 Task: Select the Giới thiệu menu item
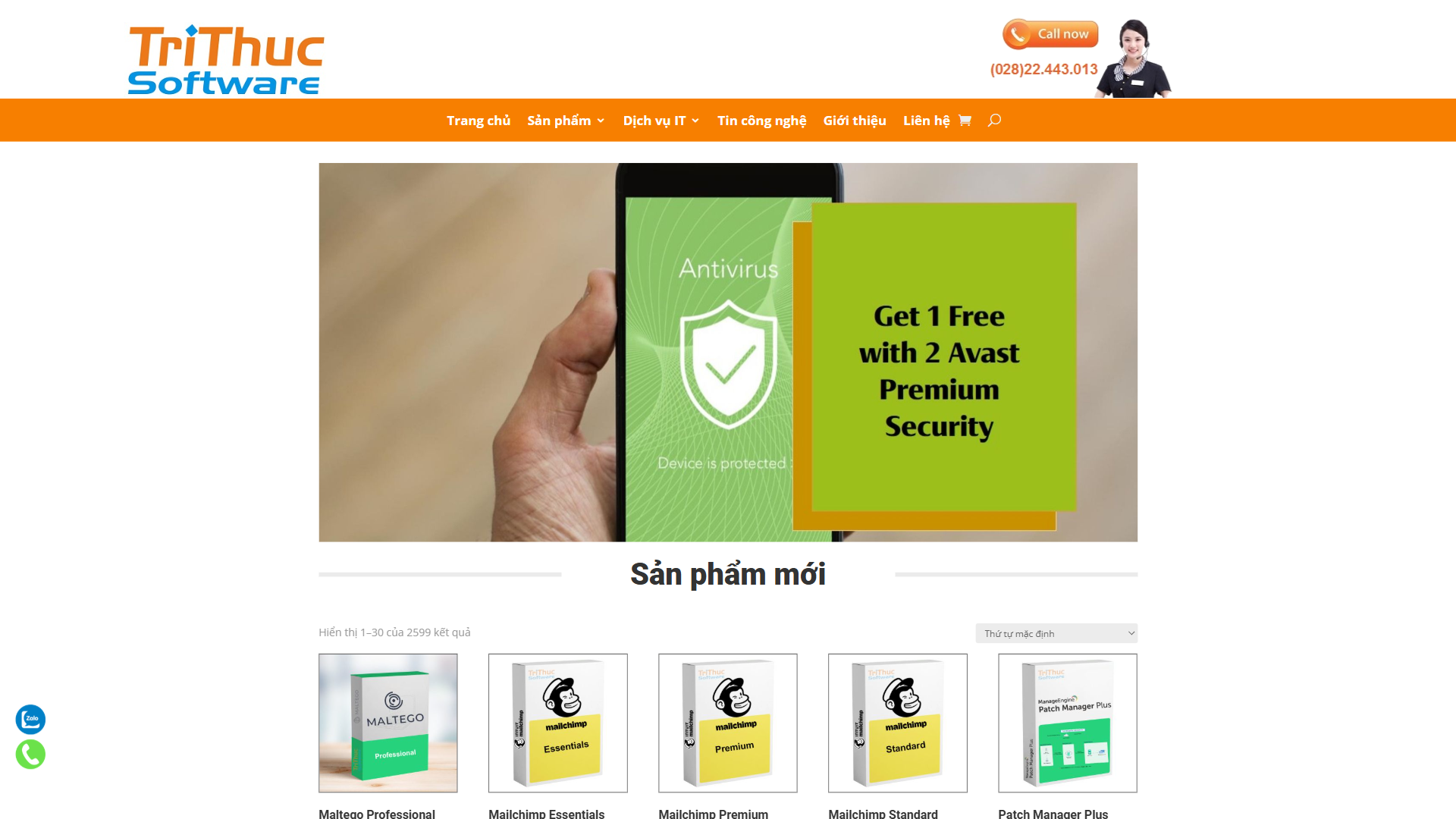tap(854, 119)
